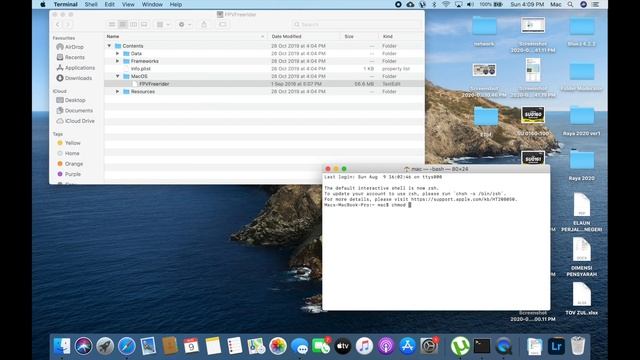Collapse the Contents folder disclosure triangle
This screenshot has height=360, width=640.
[109, 46]
